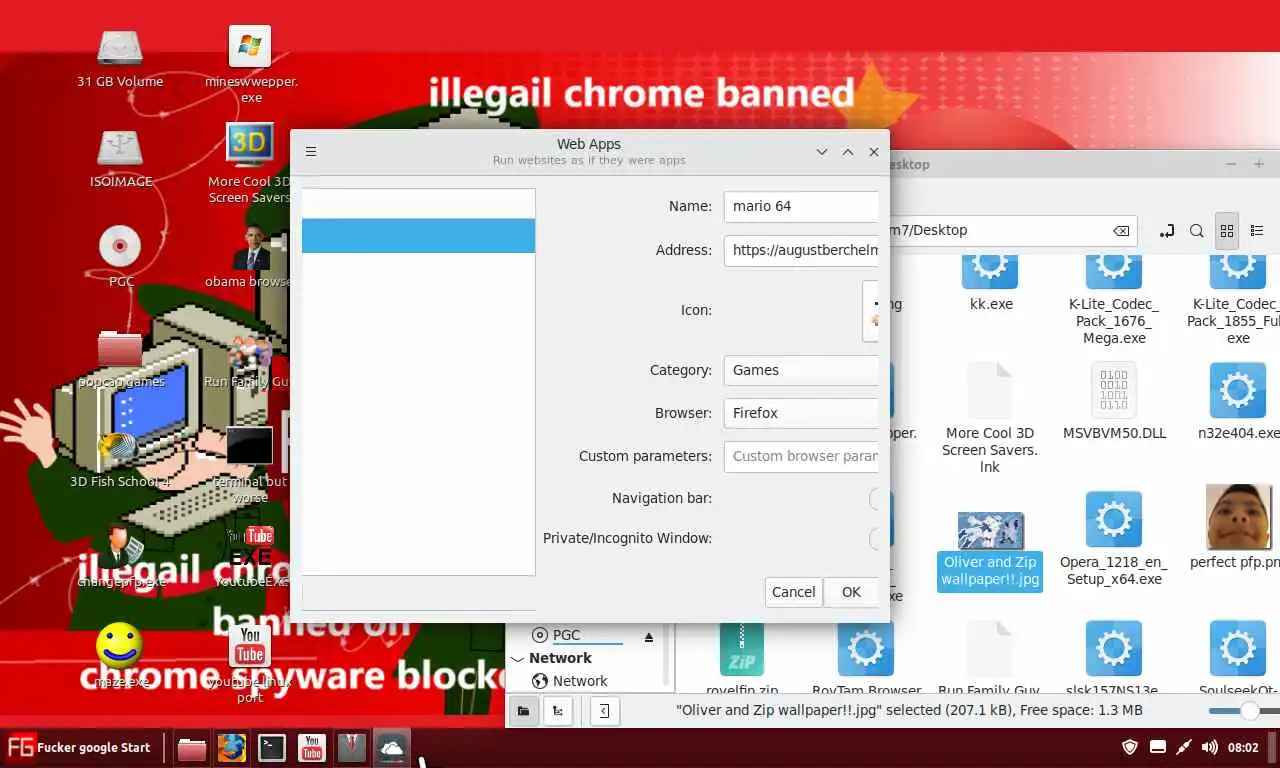Select More Cool 3D Screen Savers desktop icon

(250, 164)
